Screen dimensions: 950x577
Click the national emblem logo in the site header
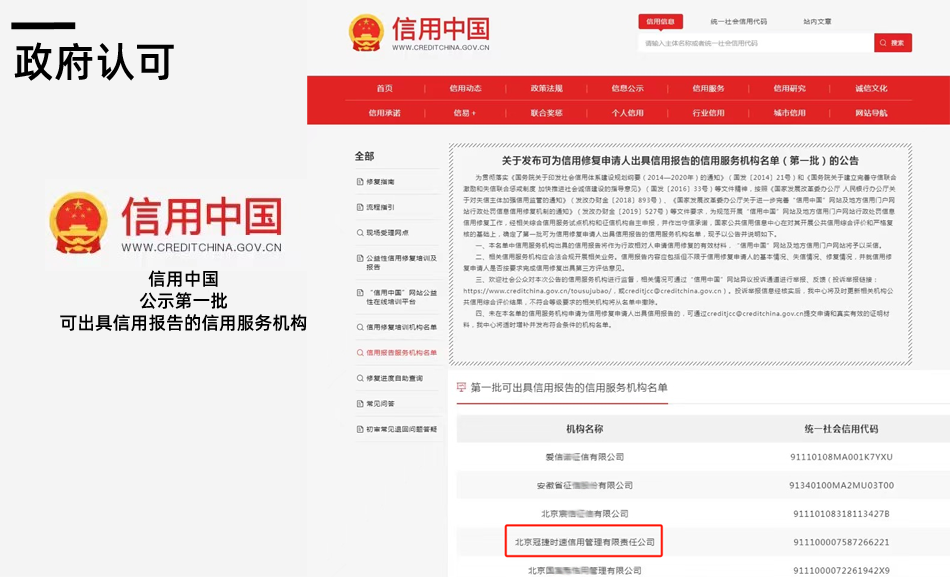click(366, 32)
